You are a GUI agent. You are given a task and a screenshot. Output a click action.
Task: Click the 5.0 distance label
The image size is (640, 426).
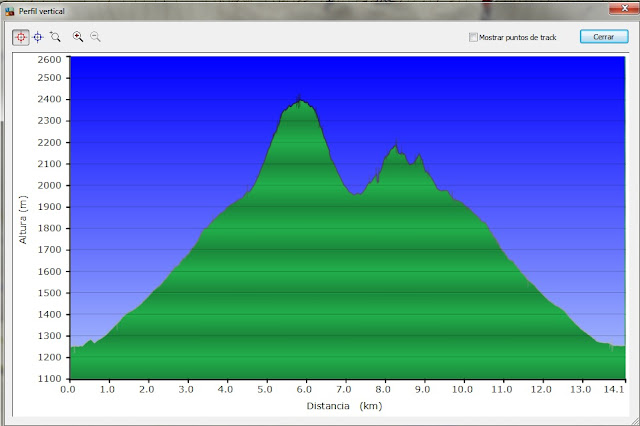click(x=265, y=389)
